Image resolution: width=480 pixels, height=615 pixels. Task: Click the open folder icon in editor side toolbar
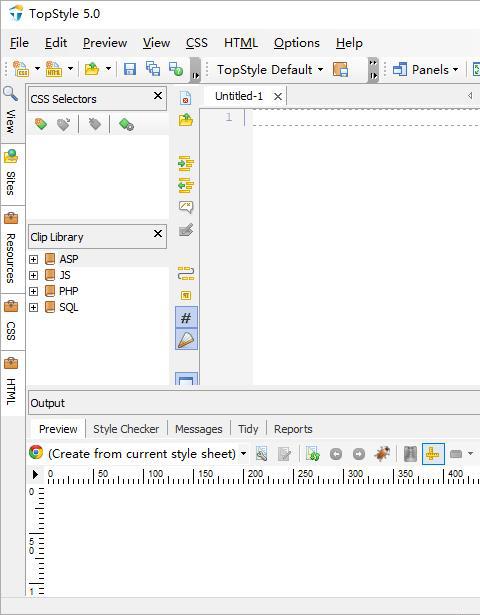[x=185, y=120]
